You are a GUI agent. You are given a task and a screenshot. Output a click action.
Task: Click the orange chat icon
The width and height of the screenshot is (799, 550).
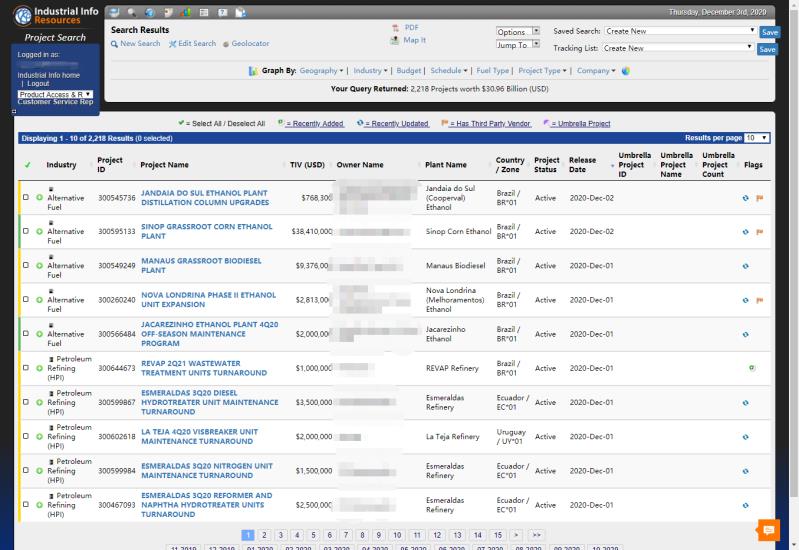[x=768, y=530]
